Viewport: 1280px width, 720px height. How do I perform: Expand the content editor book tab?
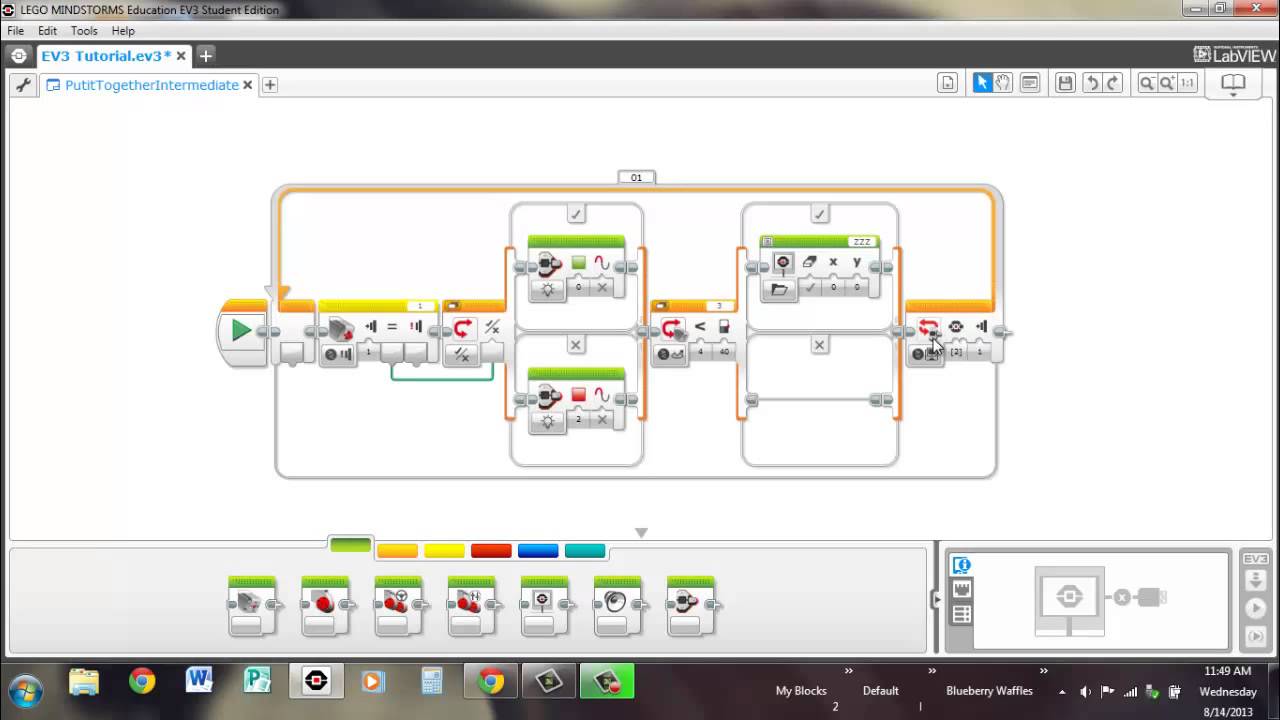click(1233, 85)
